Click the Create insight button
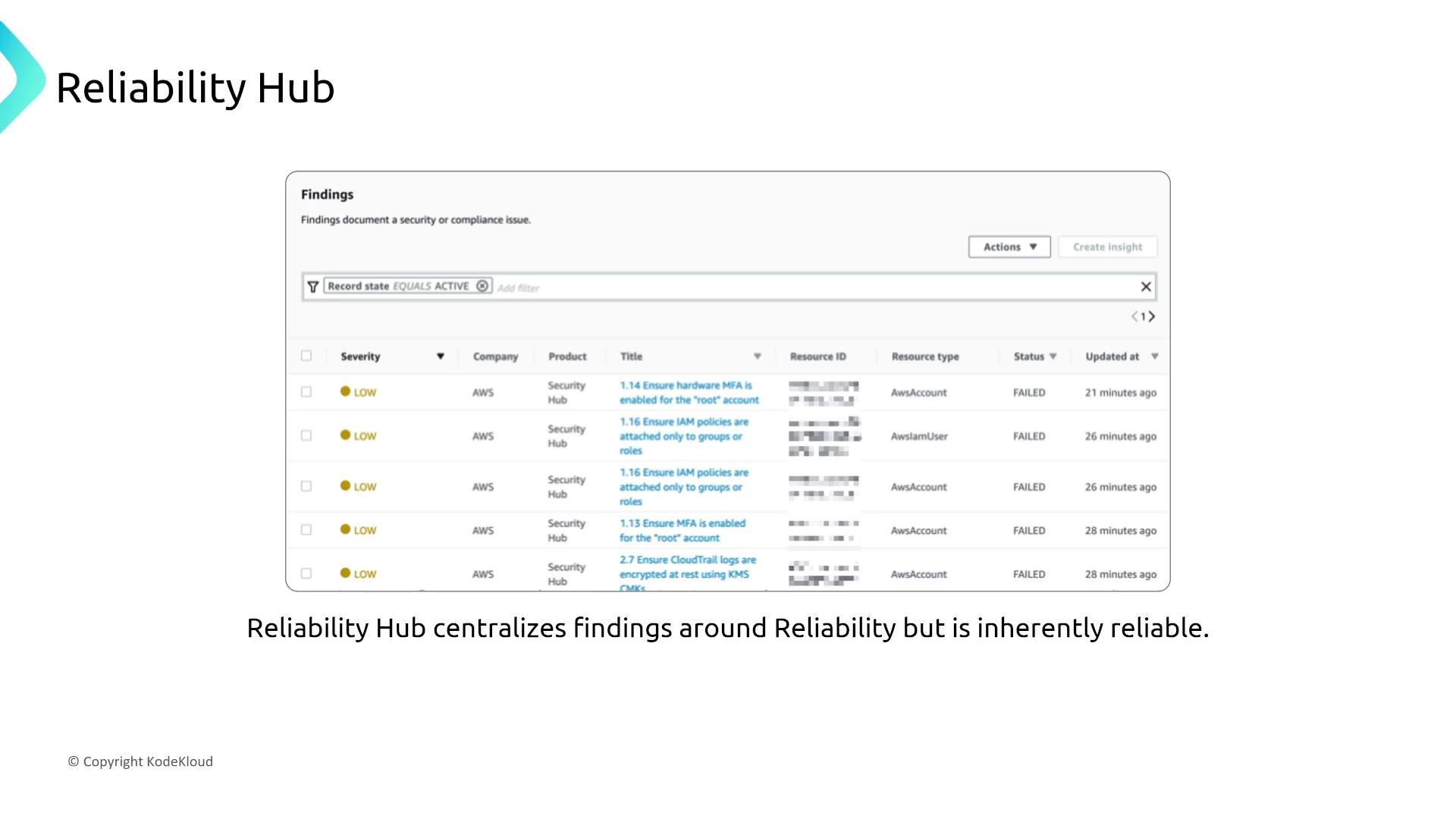The width and height of the screenshot is (1456, 819). (1107, 247)
